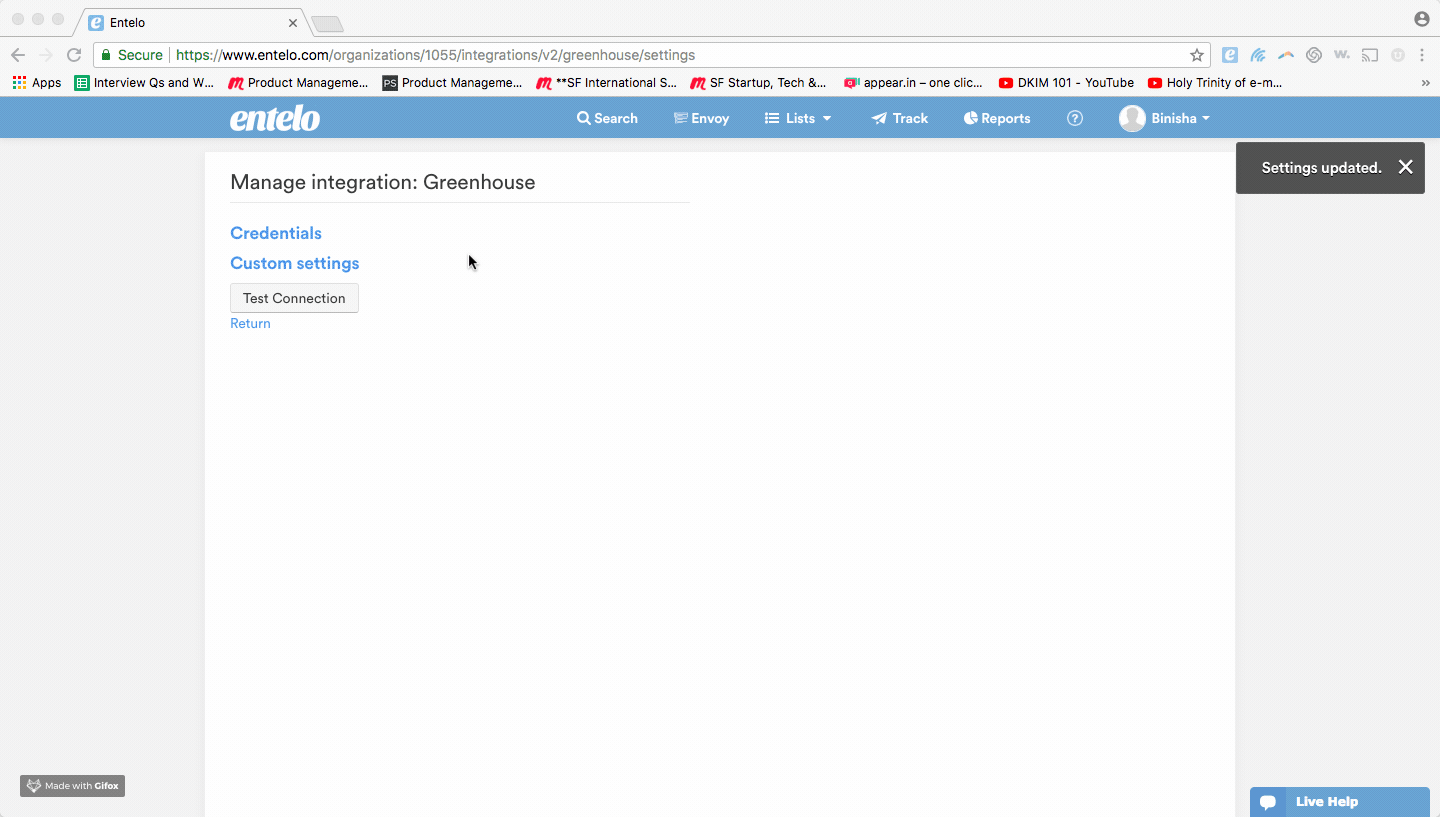Screen dimensions: 1440x817
Task: Open the DKIM 101 YouTube bookmark
Action: (1066, 83)
